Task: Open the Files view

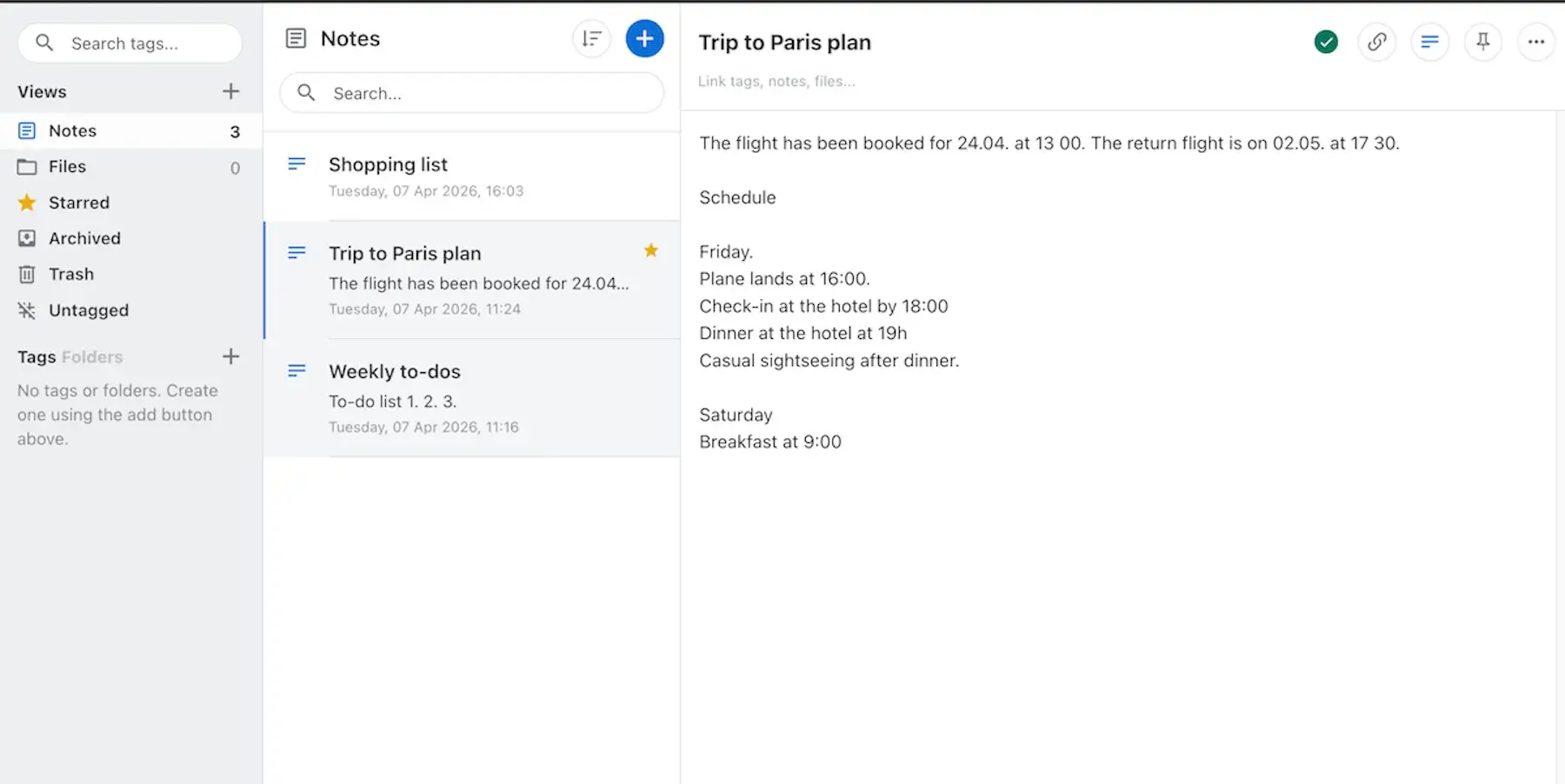Action: coord(67,167)
